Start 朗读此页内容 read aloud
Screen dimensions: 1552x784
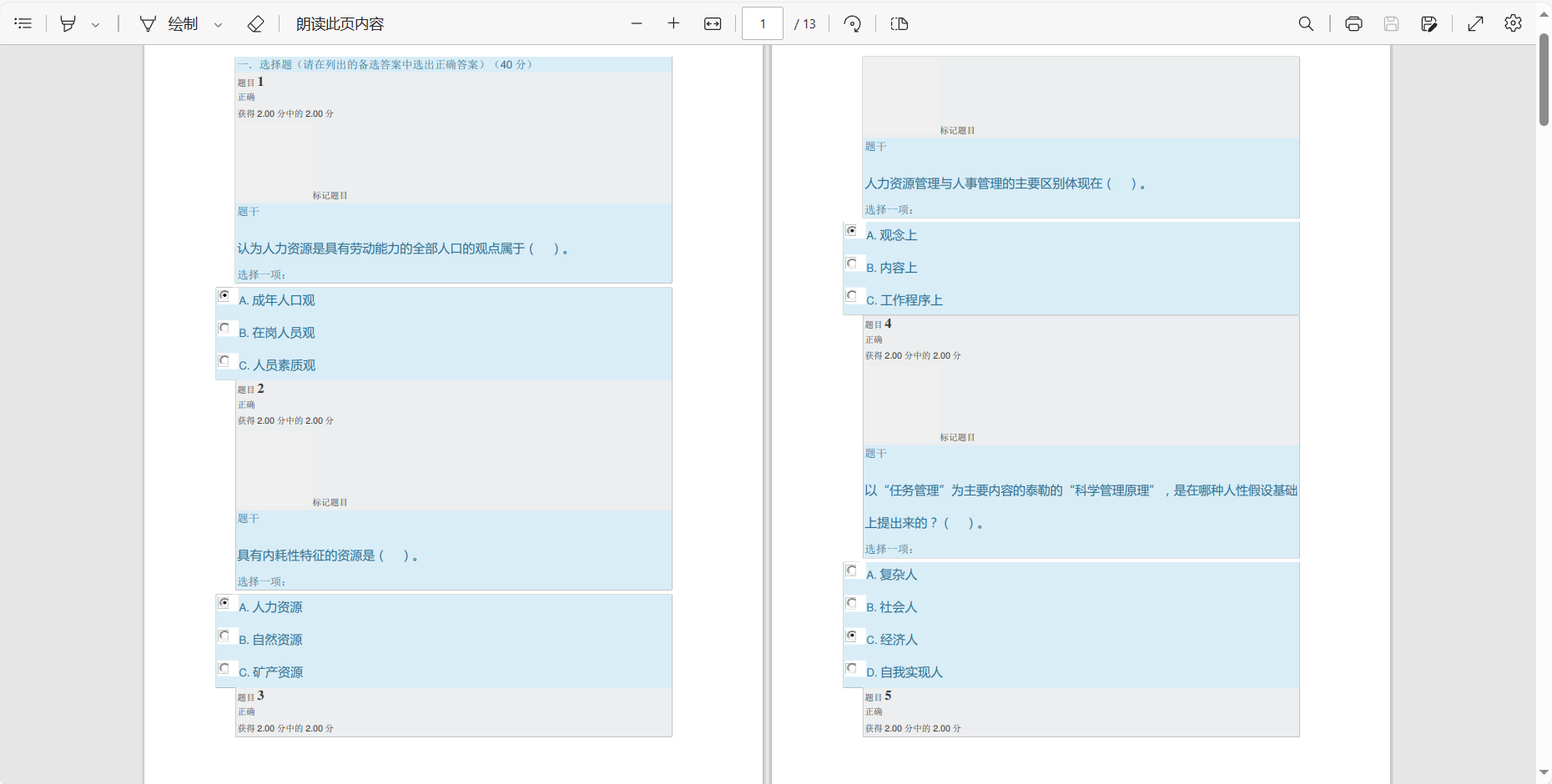click(x=340, y=23)
